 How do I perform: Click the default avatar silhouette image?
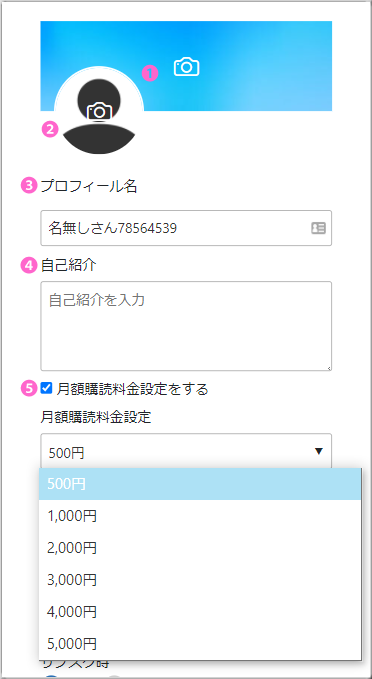[99, 116]
